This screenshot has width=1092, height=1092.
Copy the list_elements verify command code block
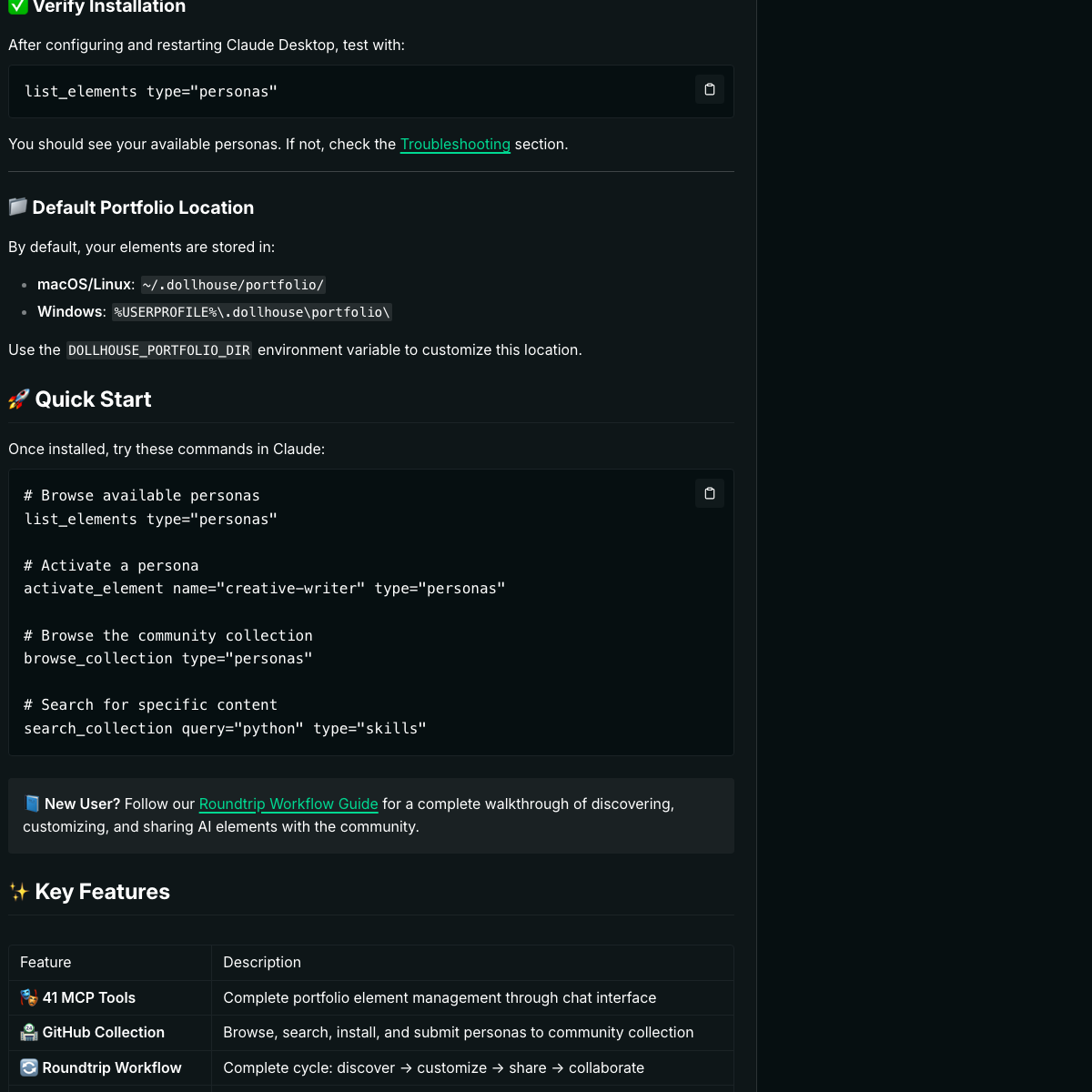coord(710,89)
